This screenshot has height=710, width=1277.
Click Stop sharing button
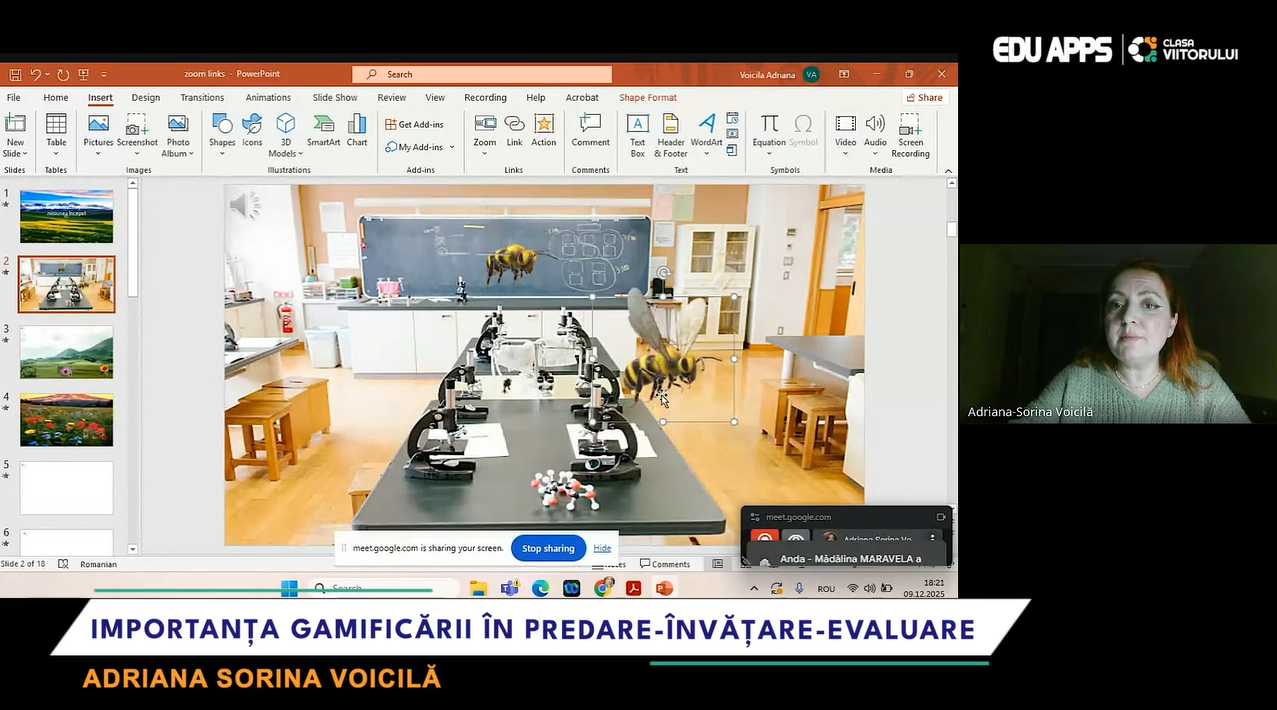pos(548,548)
